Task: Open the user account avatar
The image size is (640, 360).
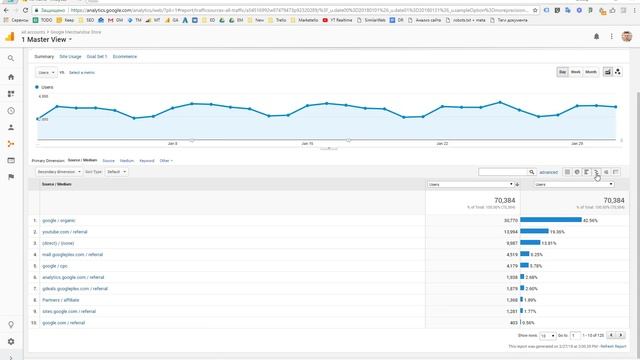Action: [627, 37]
